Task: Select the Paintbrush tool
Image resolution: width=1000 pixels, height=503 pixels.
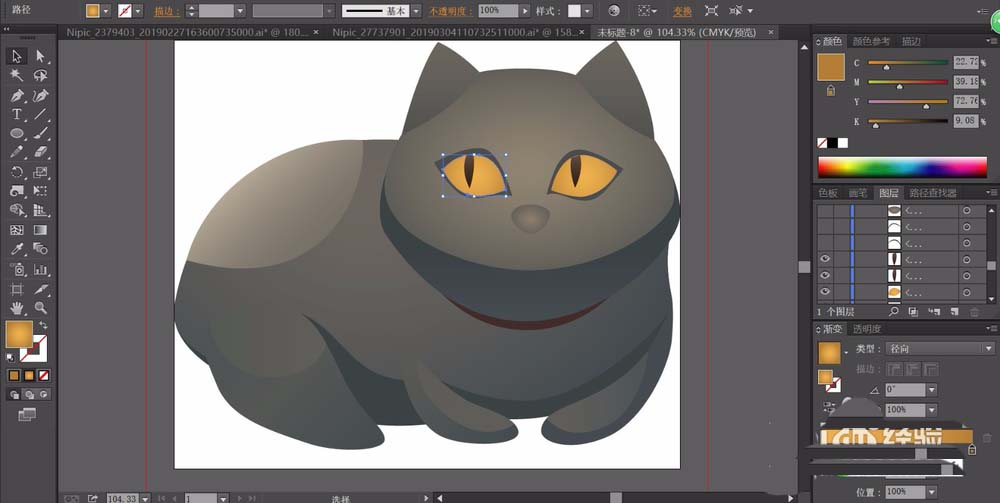Action: pyautogui.click(x=40, y=134)
